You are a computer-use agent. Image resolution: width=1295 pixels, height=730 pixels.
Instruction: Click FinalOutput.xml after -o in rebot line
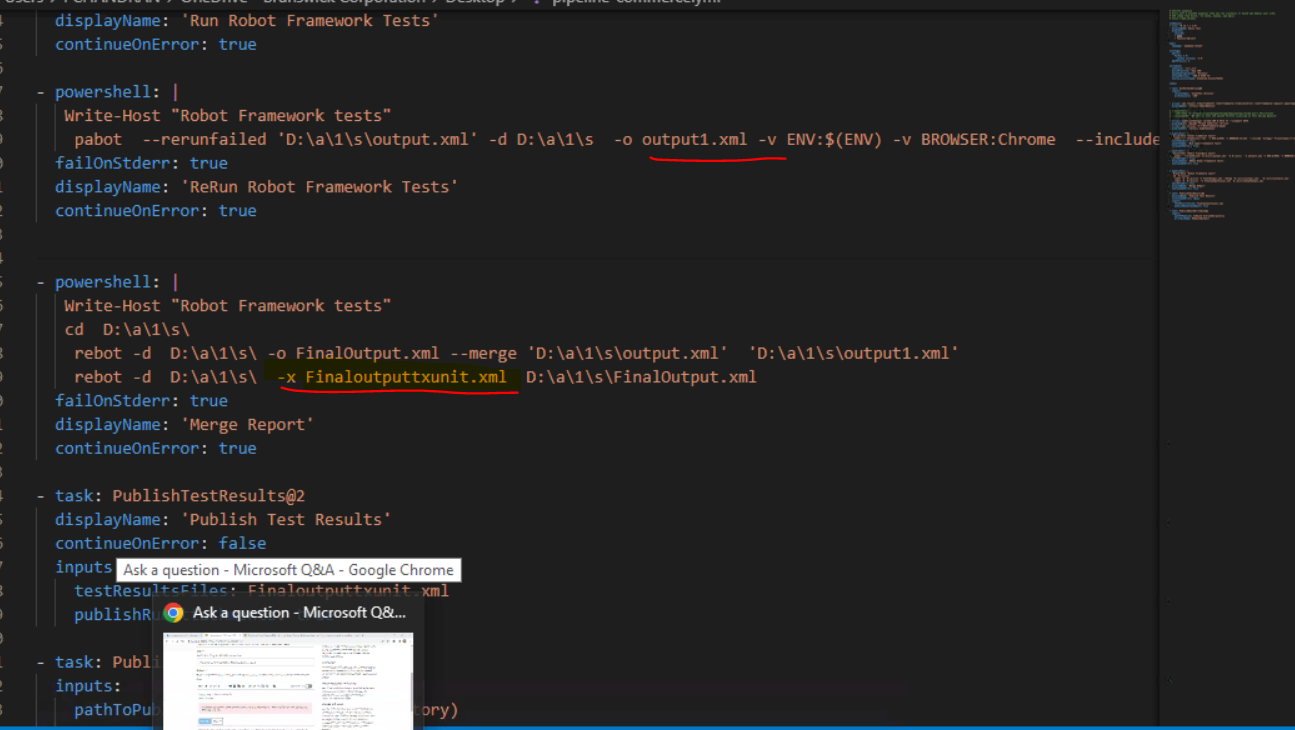pyautogui.click(x=367, y=353)
